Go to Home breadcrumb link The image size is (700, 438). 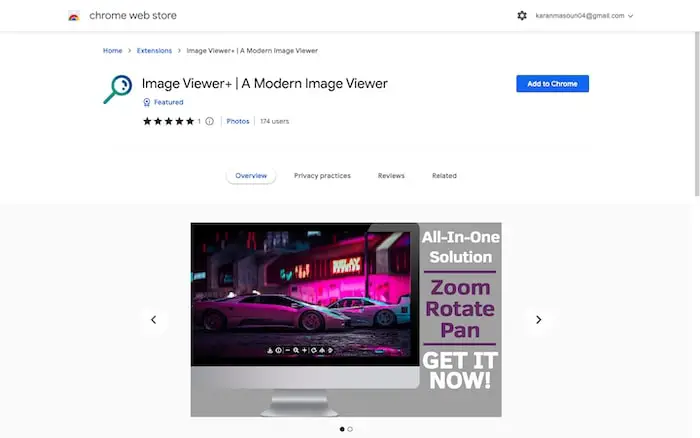click(112, 50)
